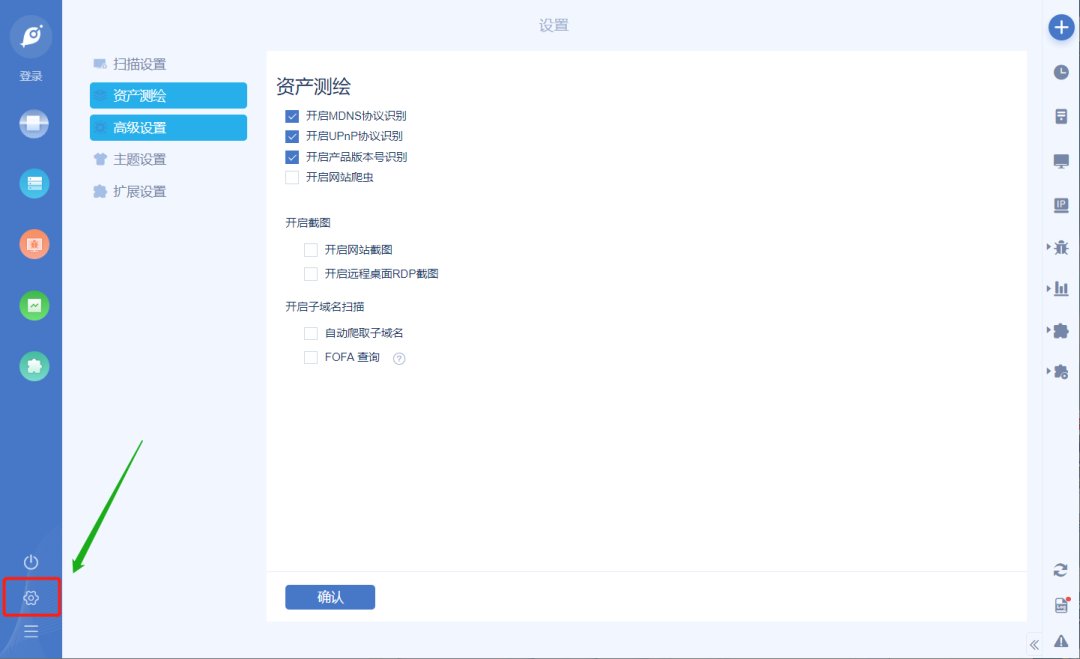Open the IP library icon
The height and width of the screenshot is (659, 1080).
[x=1061, y=205]
